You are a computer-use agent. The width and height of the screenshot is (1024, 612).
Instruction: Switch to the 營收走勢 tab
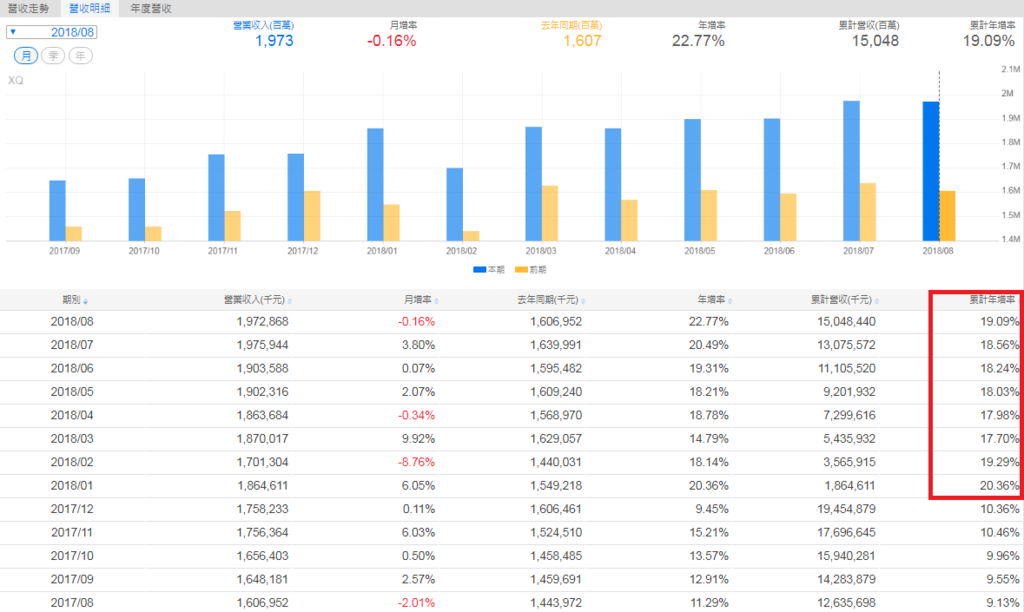pos(29,8)
